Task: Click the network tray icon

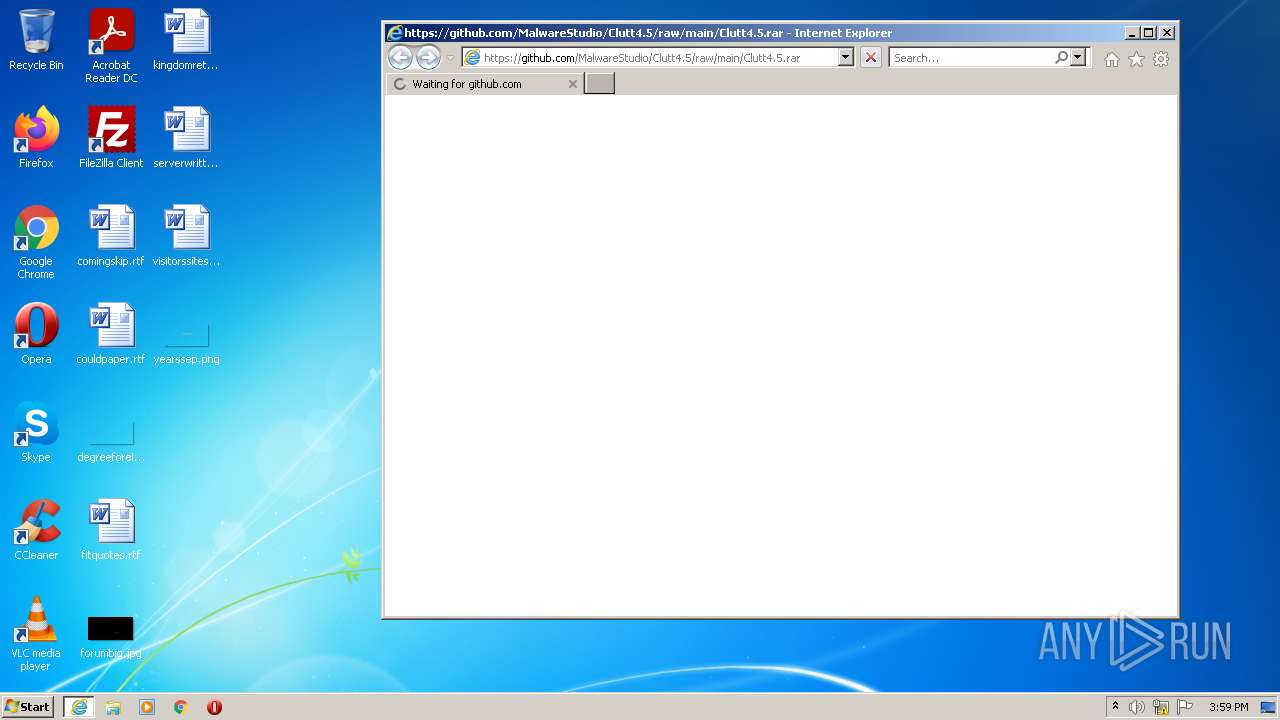Action: (1161, 707)
